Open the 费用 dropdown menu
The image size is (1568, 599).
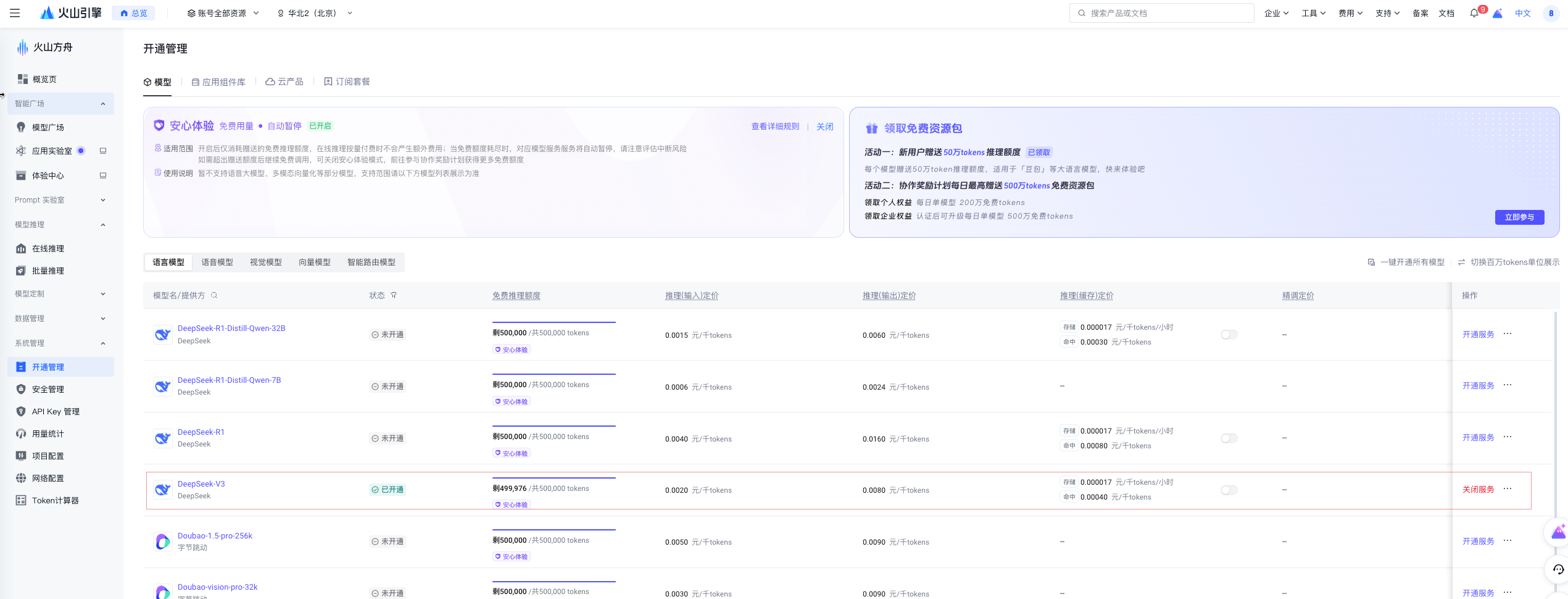[1350, 13]
